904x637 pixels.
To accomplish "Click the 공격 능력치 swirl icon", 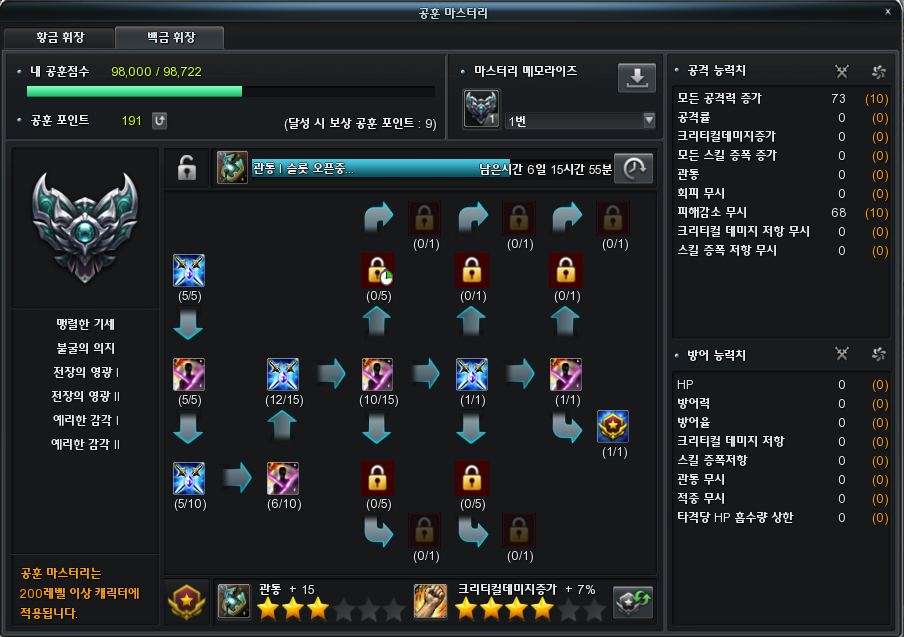I will tap(879, 71).
